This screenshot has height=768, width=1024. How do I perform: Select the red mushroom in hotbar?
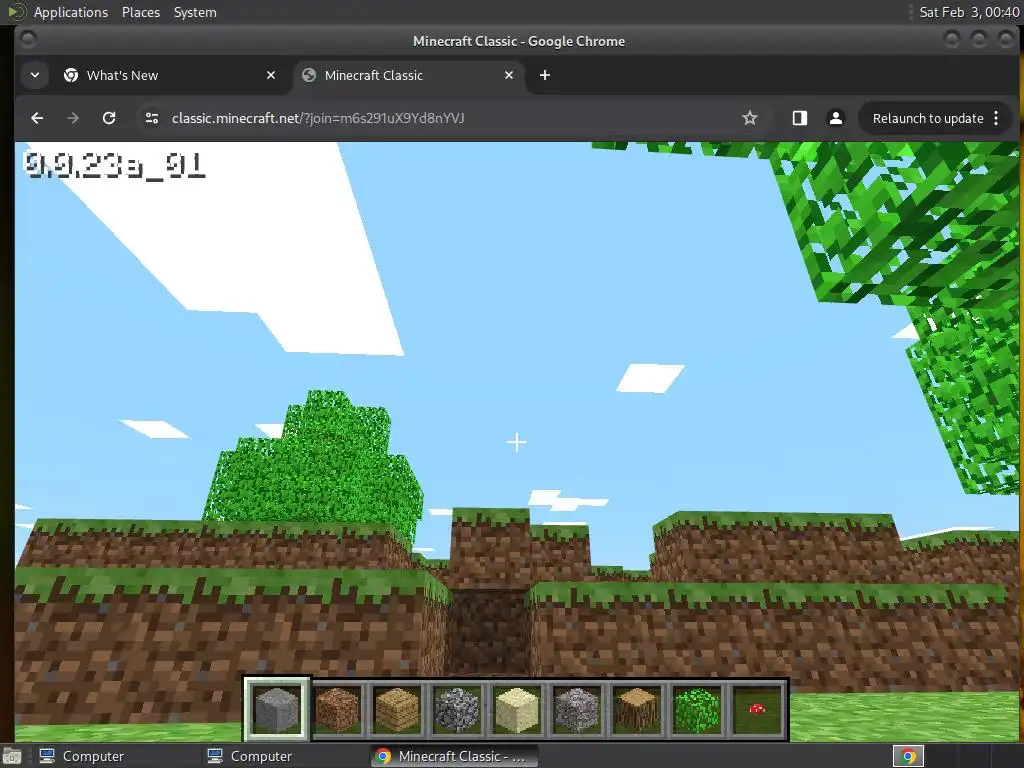[x=757, y=709]
